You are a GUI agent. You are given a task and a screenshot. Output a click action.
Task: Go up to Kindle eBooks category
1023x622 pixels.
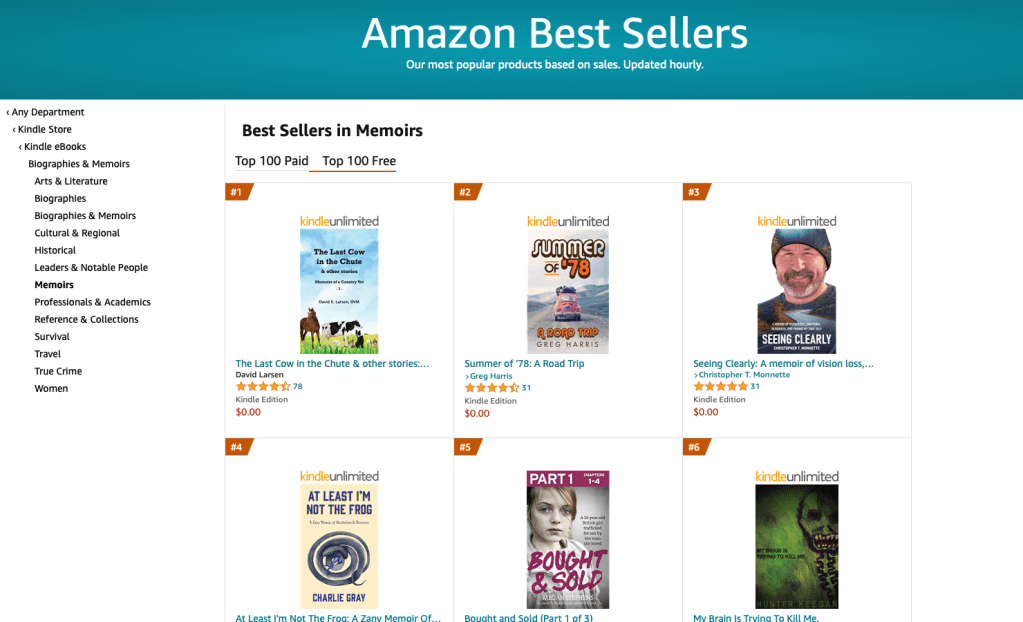pos(54,147)
